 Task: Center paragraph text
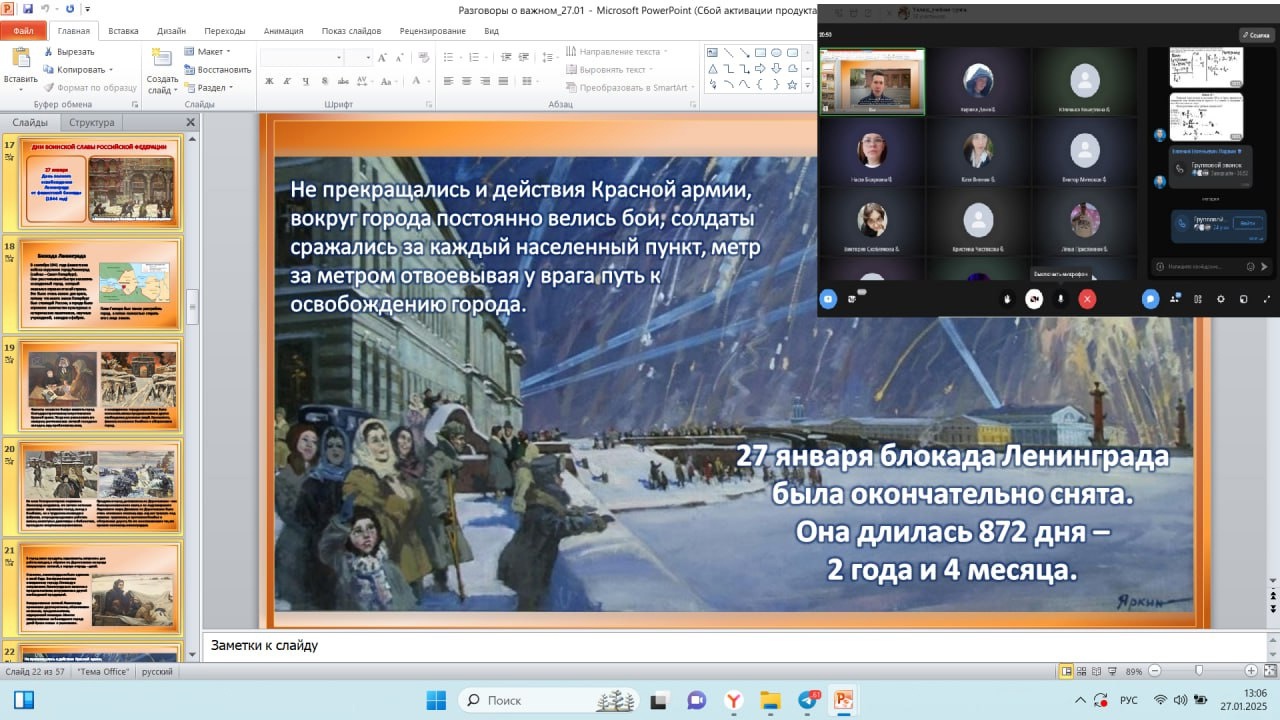[467, 81]
